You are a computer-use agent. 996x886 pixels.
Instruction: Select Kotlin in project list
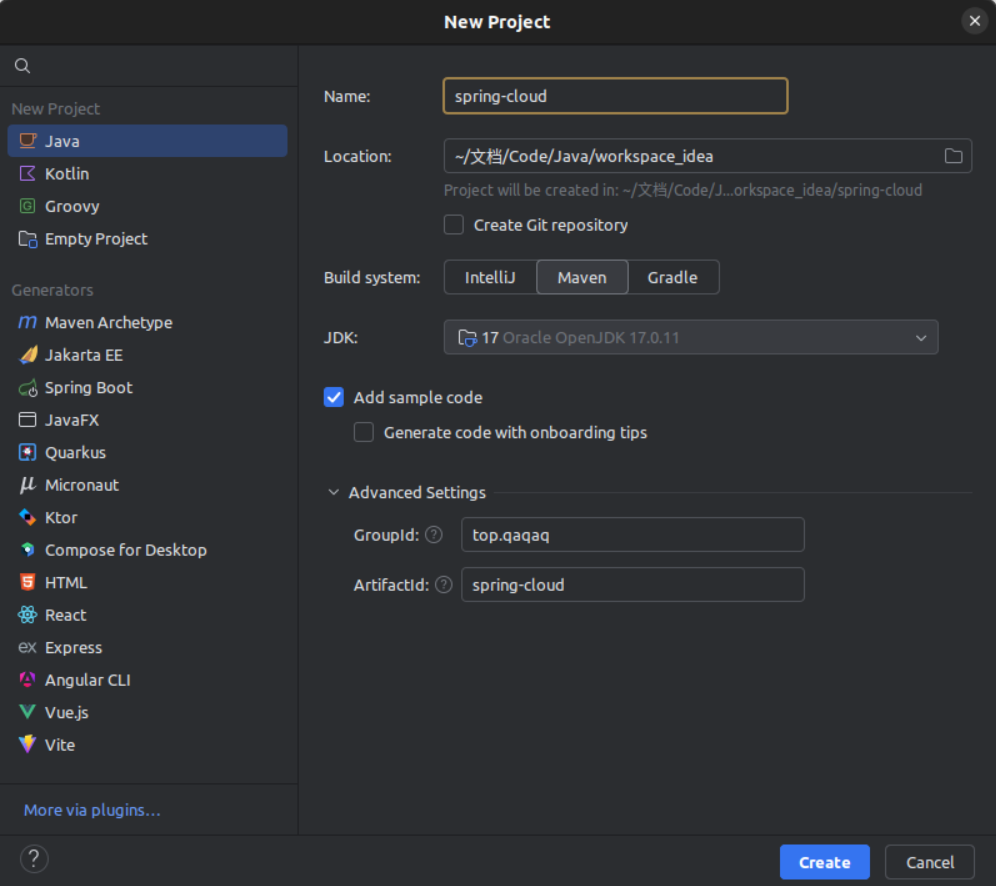[147, 173]
